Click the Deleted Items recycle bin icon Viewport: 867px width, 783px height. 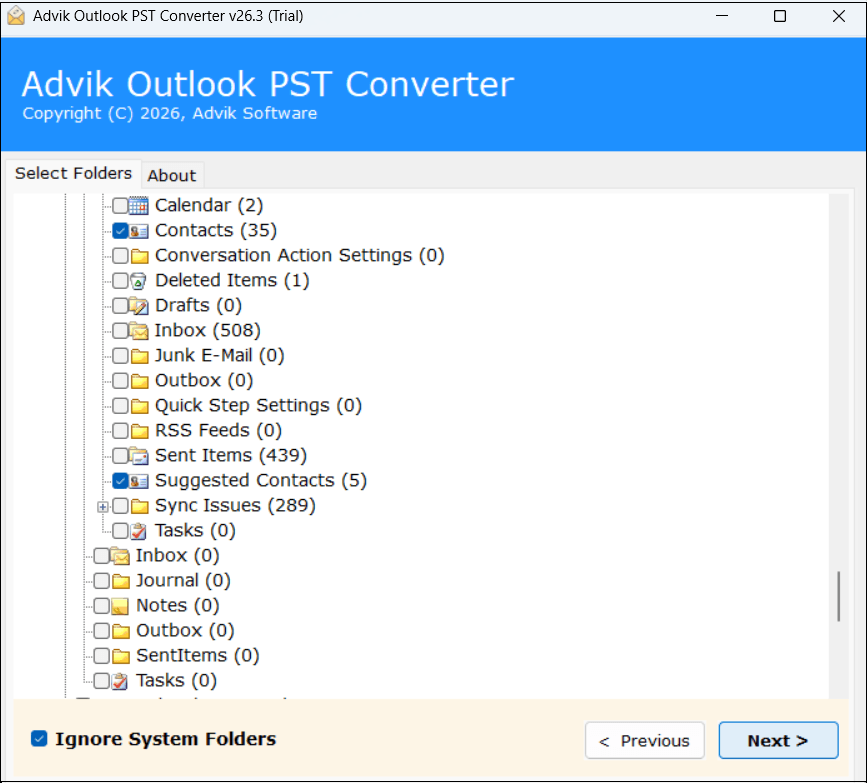click(139, 281)
